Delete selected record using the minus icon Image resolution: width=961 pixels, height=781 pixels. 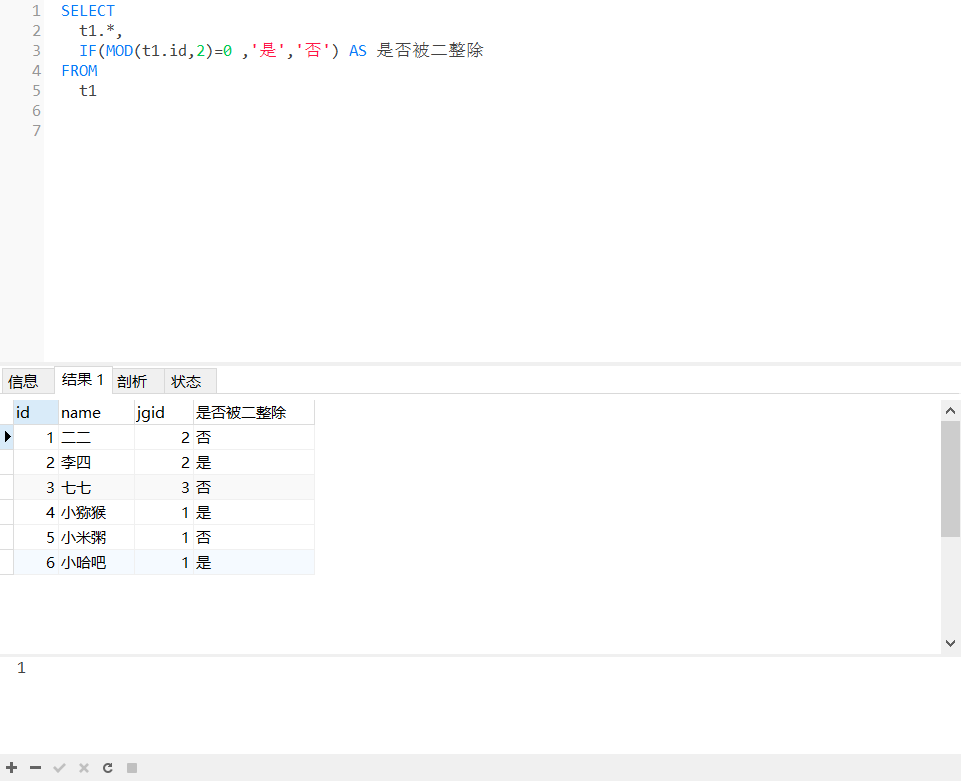pos(36,768)
